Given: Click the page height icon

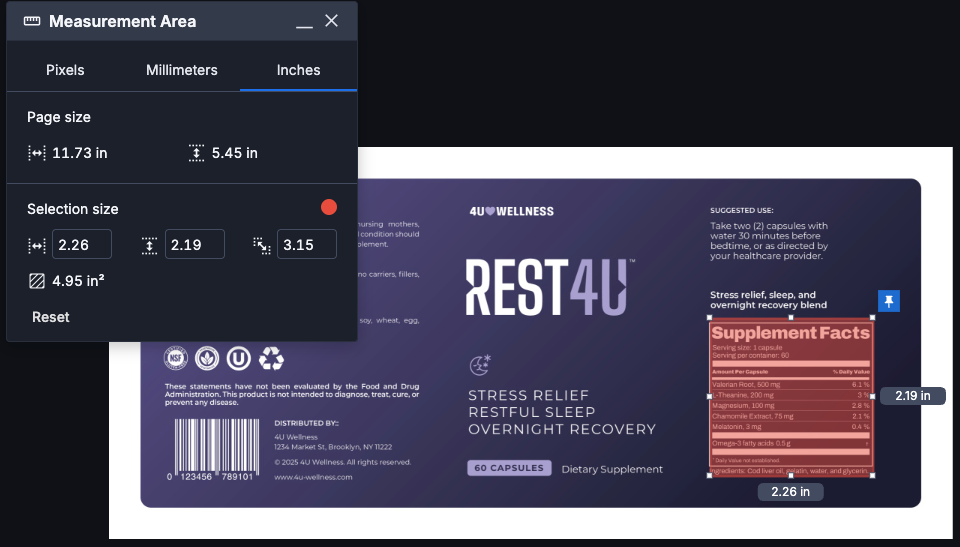Looking at the screenshot, I should pyautogui.click(x=196, y=153).
